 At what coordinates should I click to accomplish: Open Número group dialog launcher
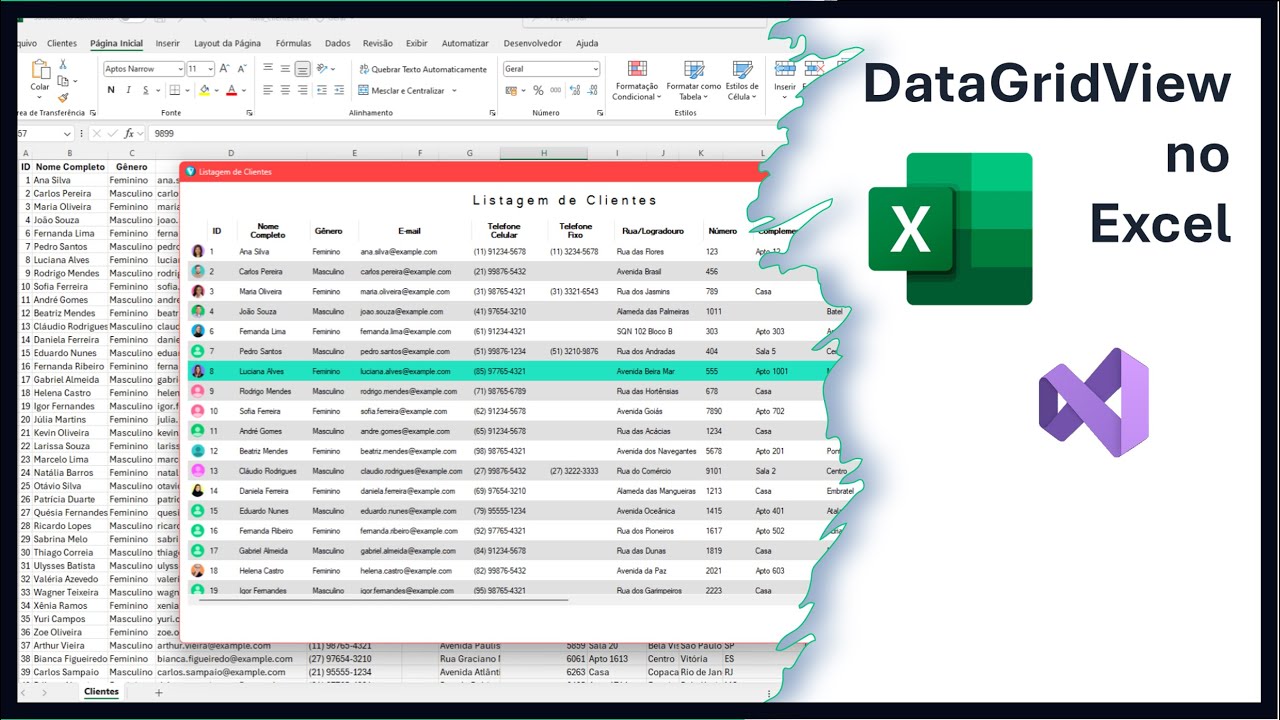pos(601,113)
